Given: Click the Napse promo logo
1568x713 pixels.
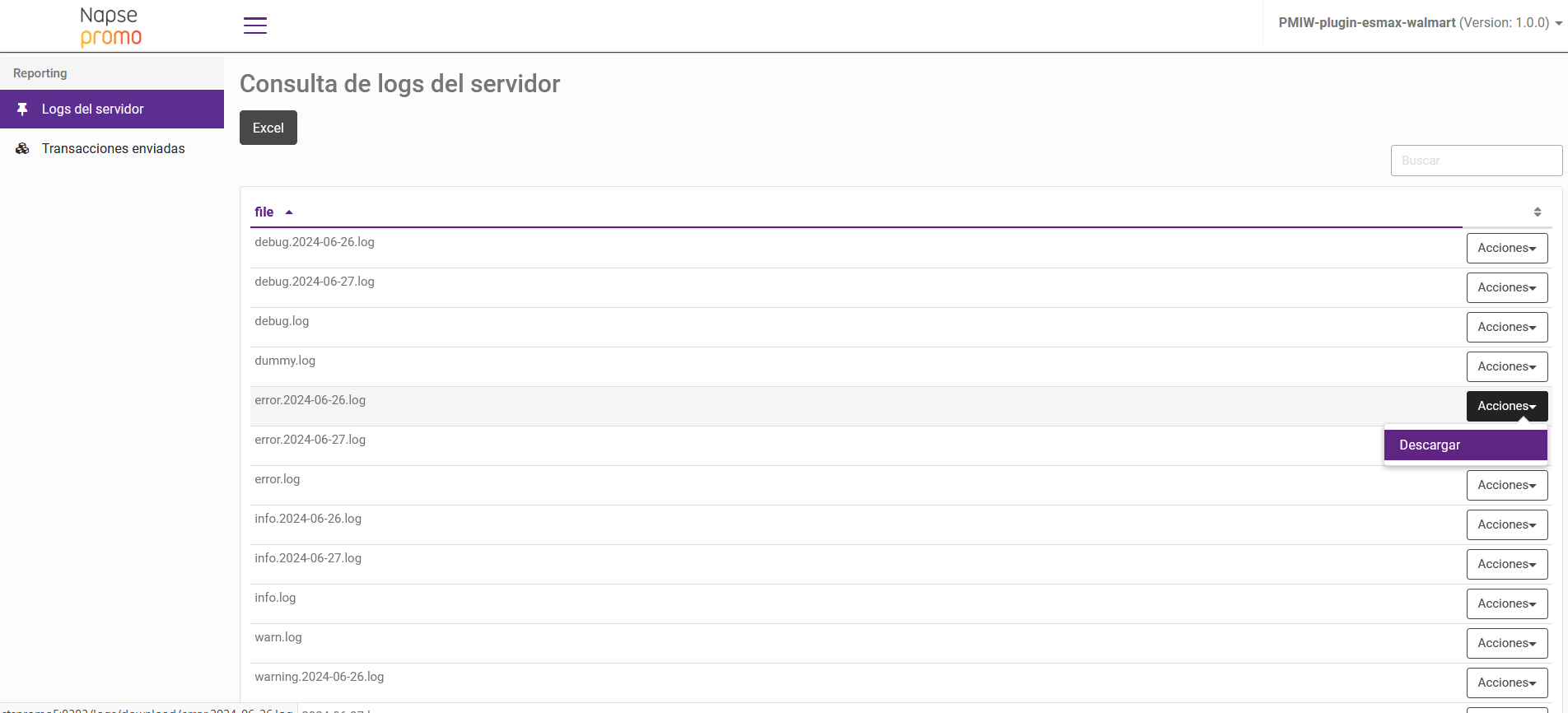Looking at the screenshot, I should pos(110,26).
